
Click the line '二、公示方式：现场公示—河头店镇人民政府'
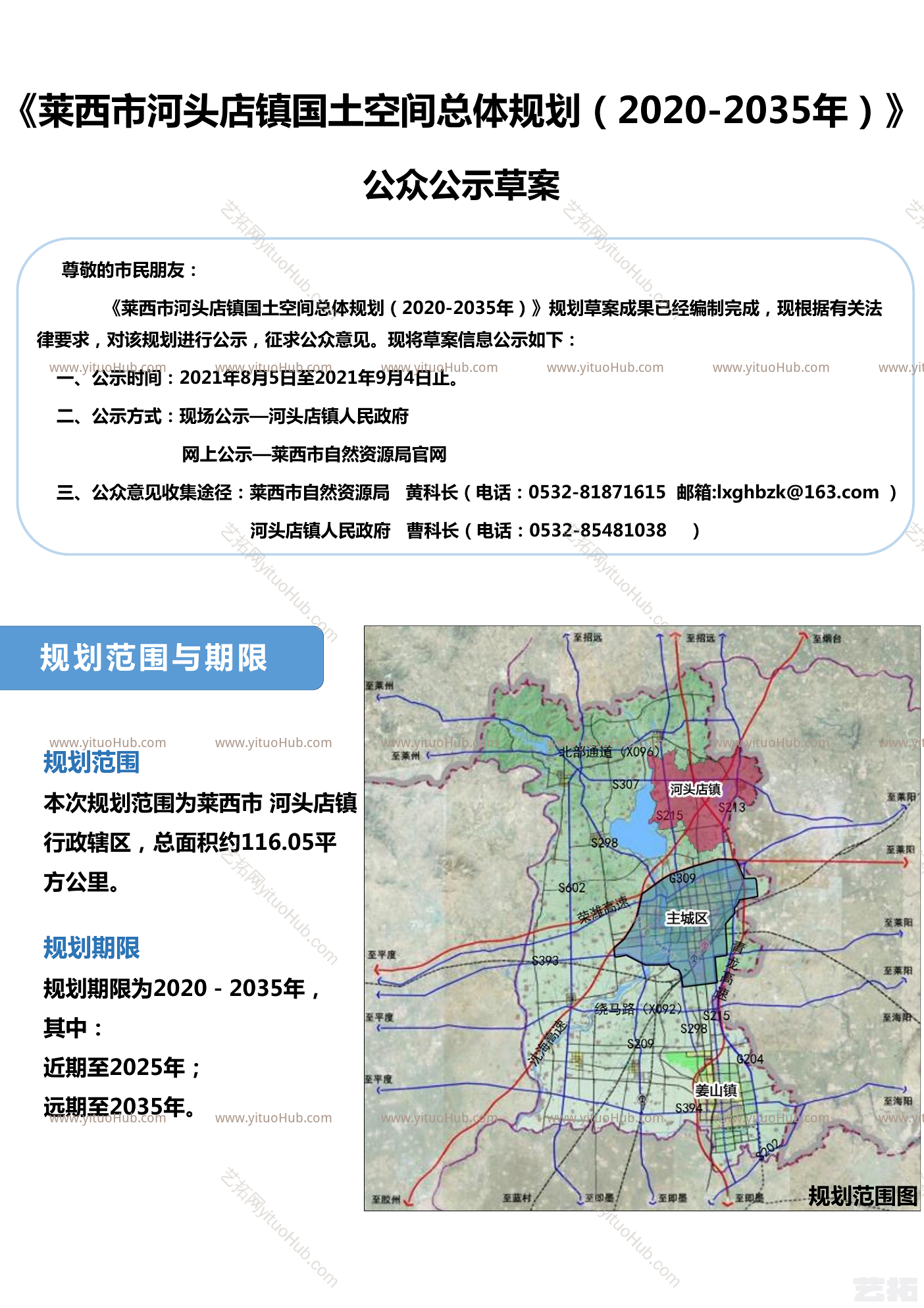pyautogui.click(x=232, y=416)
